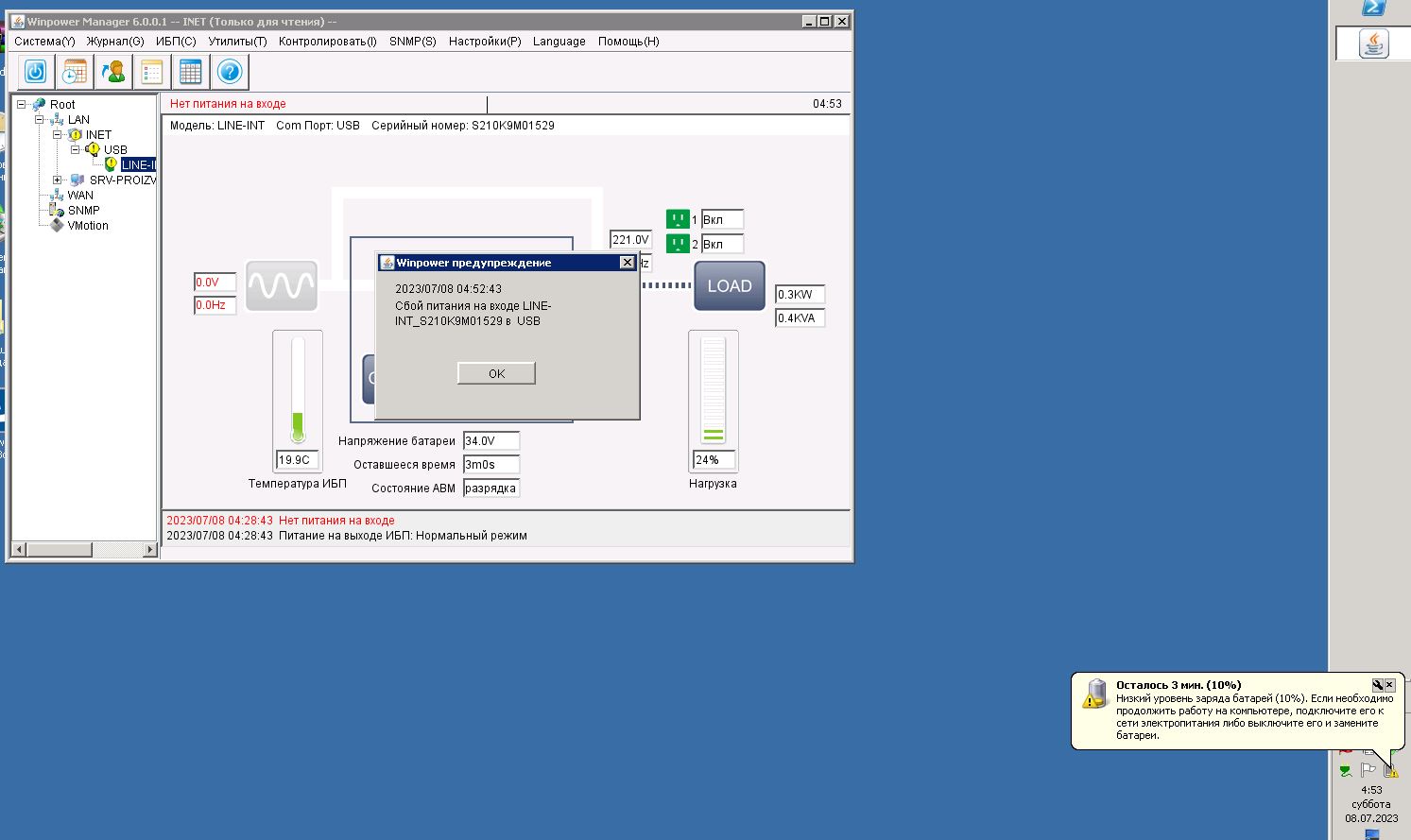This screenshot has width=1411, height=840.
Task: Click the input frequency 0.0Hz field
Action: tap(215, 305)
